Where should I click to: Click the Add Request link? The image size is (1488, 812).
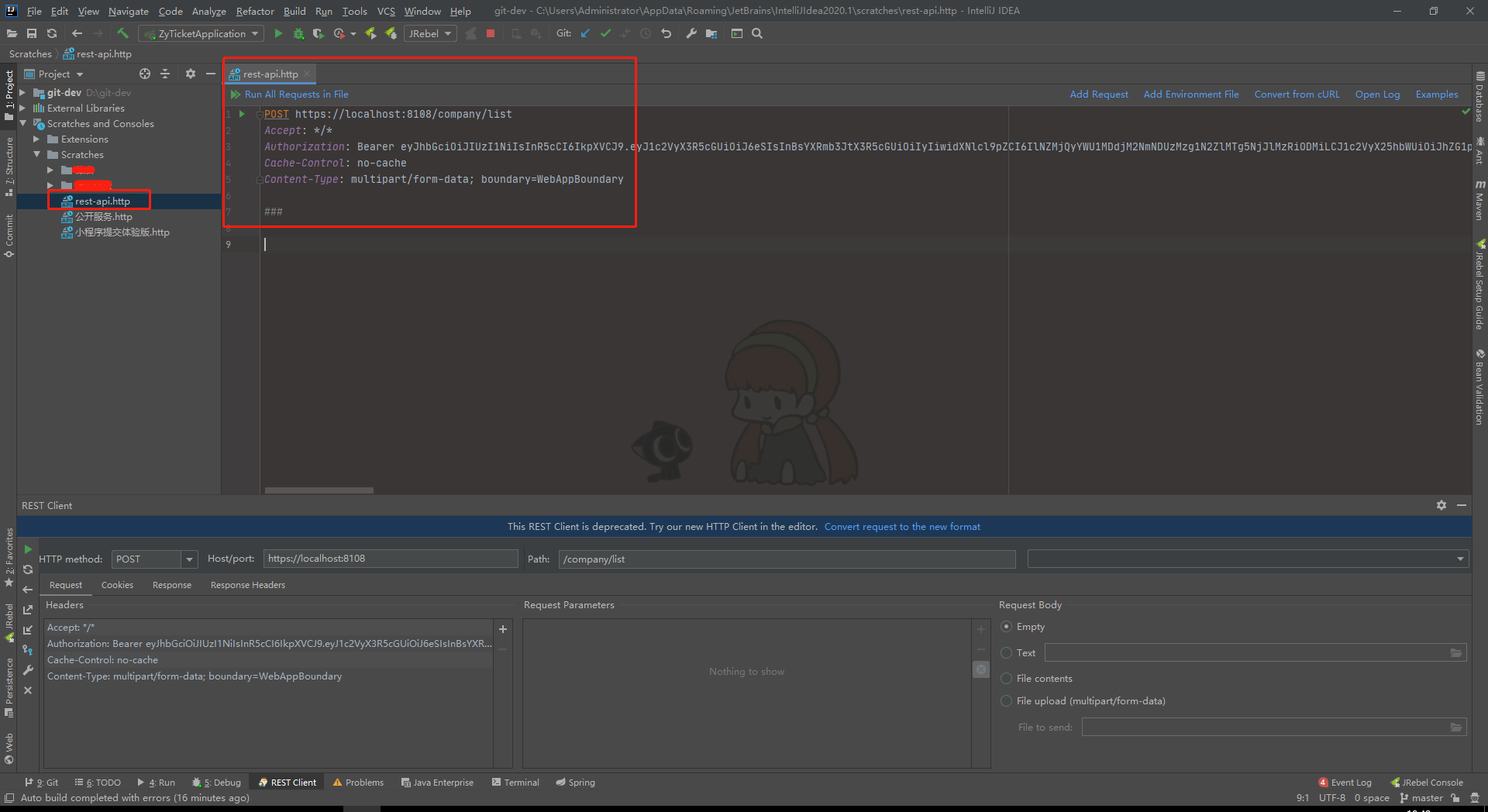[1099, 94]
